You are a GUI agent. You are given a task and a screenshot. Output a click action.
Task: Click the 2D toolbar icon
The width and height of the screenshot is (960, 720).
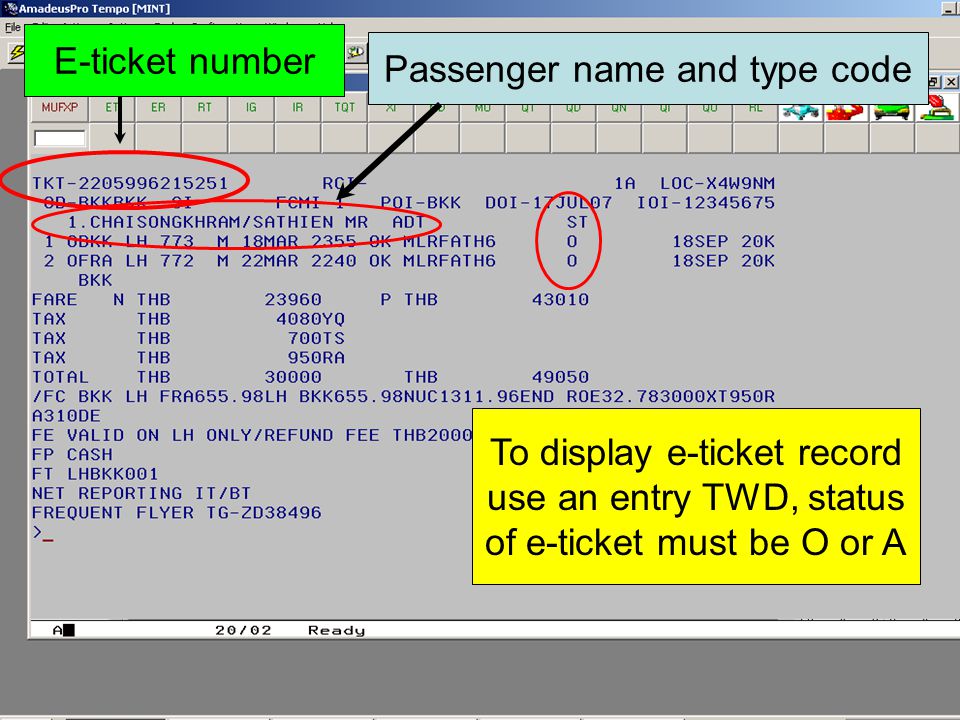pyautogui.click(x=355, y=53)
